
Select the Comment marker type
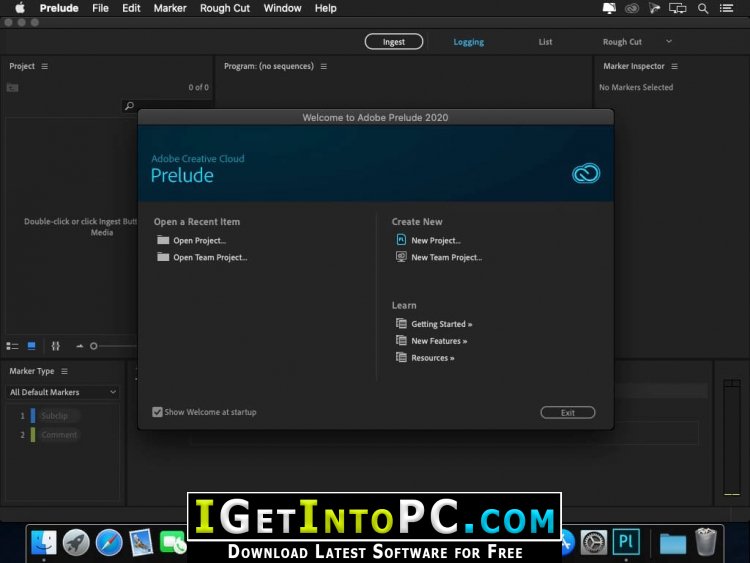tap(59, 435)
